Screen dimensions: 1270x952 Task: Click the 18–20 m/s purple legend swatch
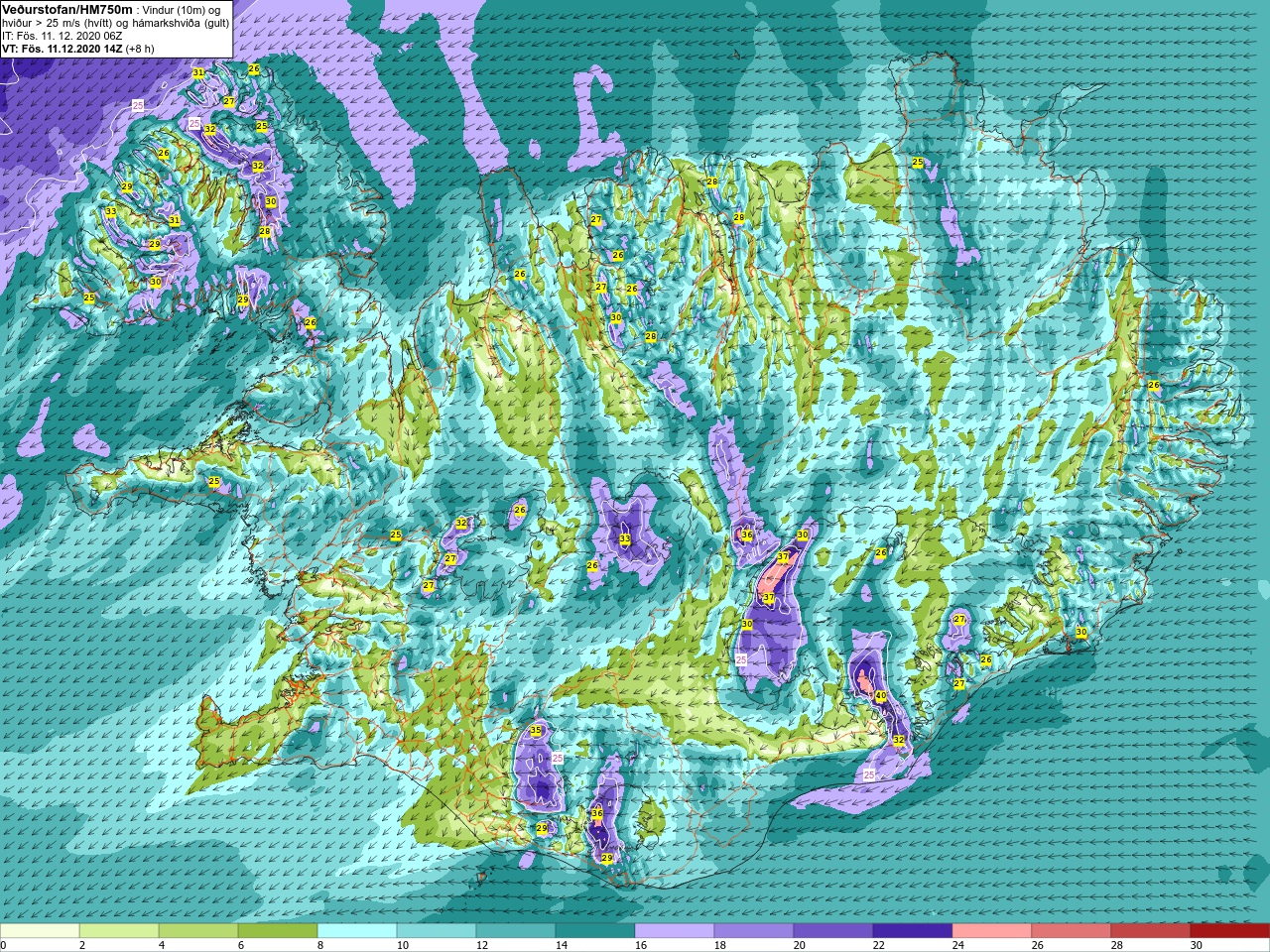coord(754,931)
